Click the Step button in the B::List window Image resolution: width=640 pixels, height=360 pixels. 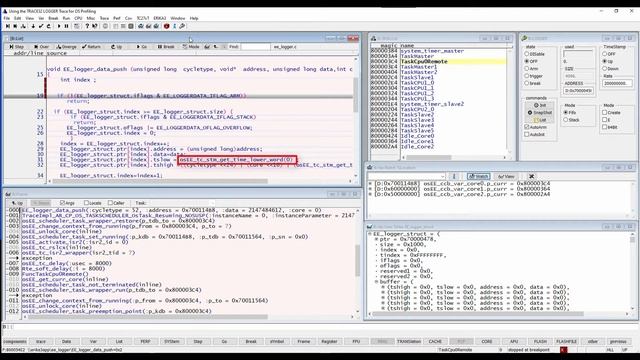(x=17, y=47)
